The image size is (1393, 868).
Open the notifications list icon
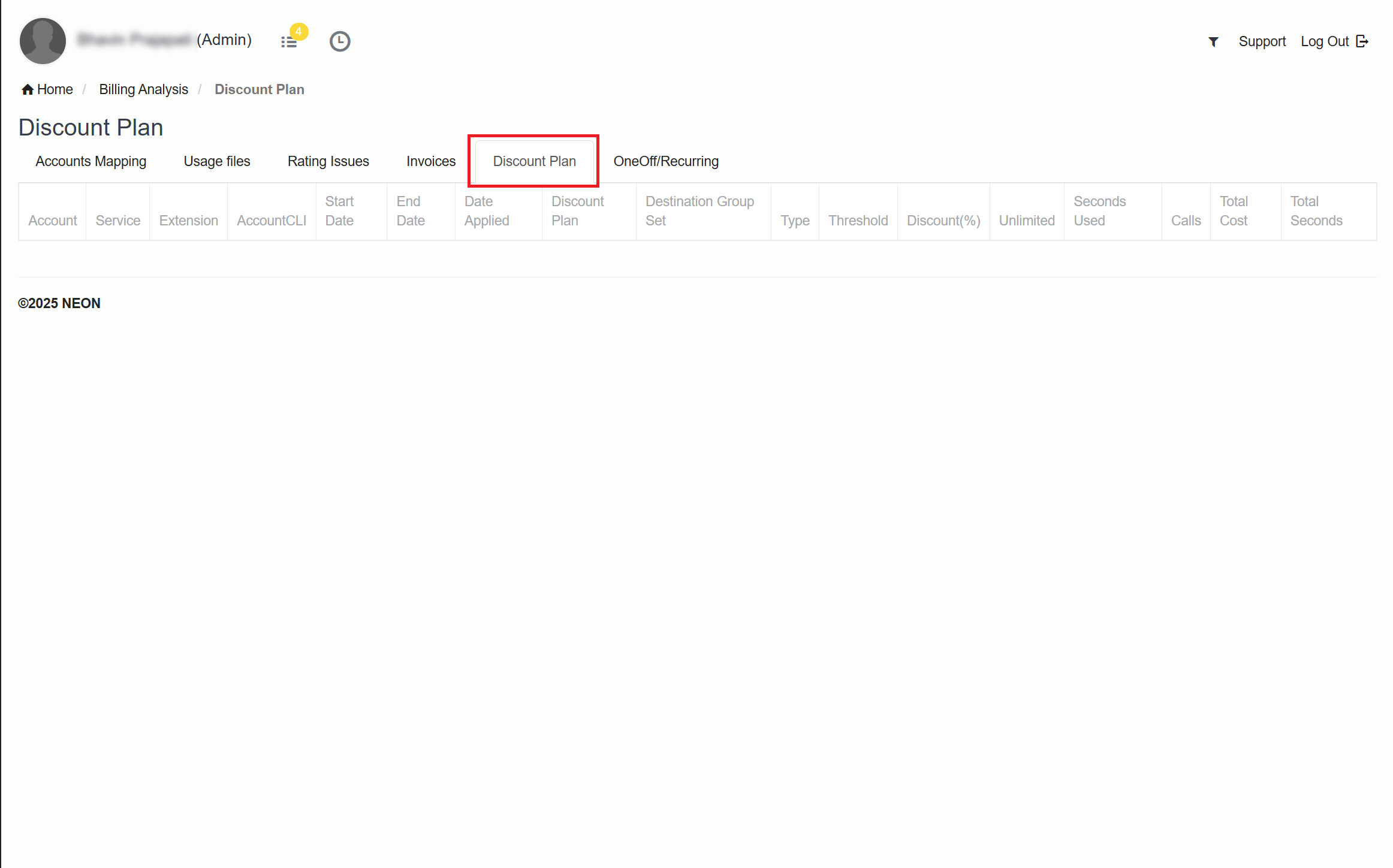(x=288, y=43)
